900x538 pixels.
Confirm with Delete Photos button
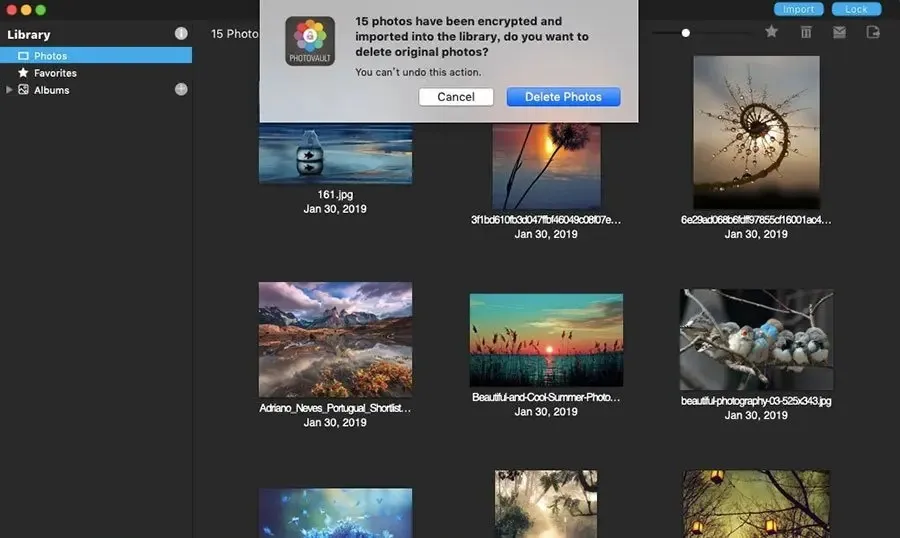tap(563, 96)
